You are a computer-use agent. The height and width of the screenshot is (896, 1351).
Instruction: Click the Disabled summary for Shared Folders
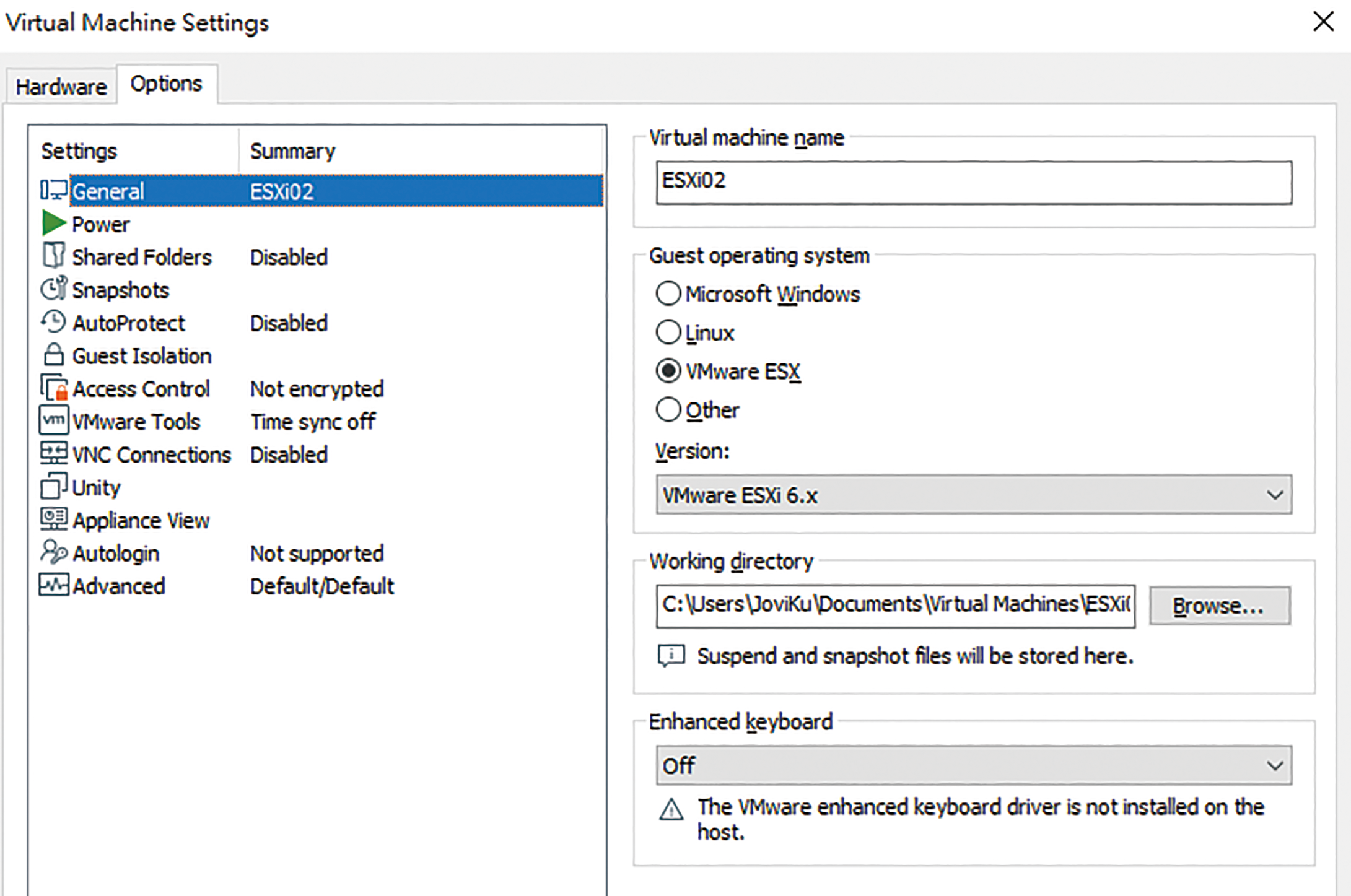tap(289, 257)
